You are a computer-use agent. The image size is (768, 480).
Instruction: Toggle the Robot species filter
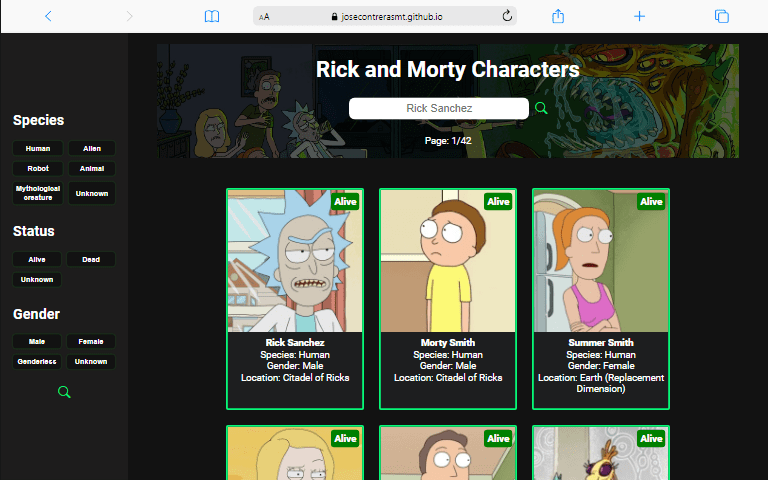pyautogui.click(x=38, y=168)
